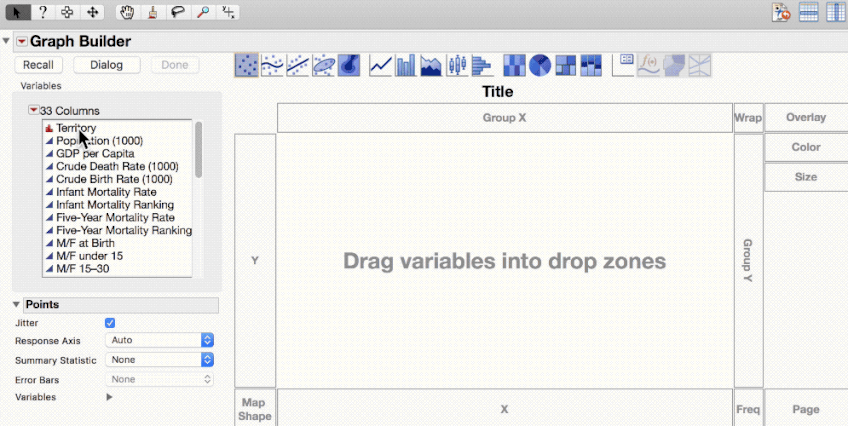Choose the Ellipse element icon
The image size is (848, 426).
[x=323, y=65]
